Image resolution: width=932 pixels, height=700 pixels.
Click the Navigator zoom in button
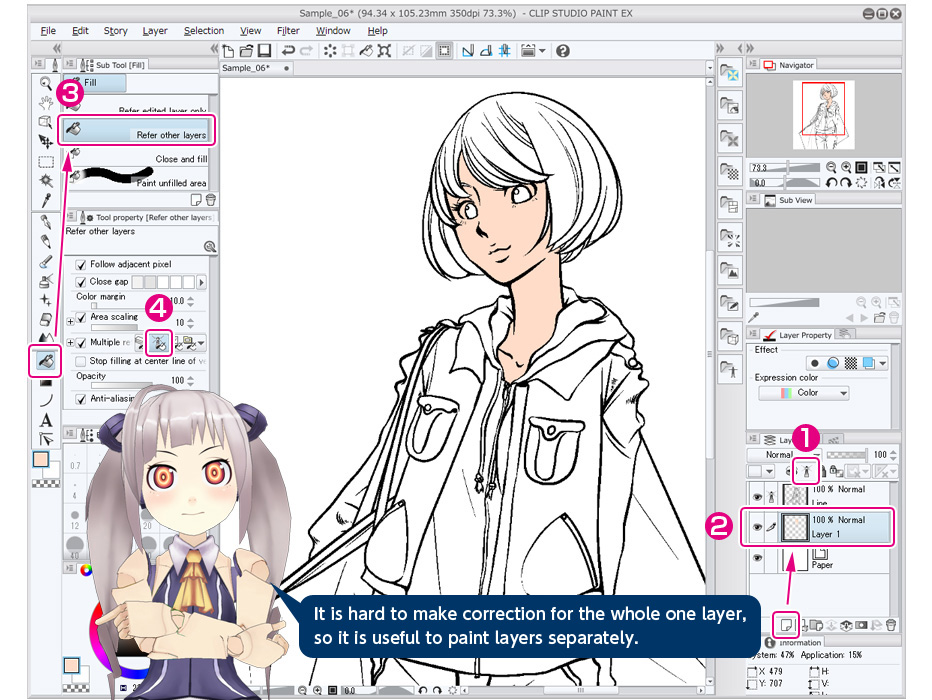[x=847, y=167]
